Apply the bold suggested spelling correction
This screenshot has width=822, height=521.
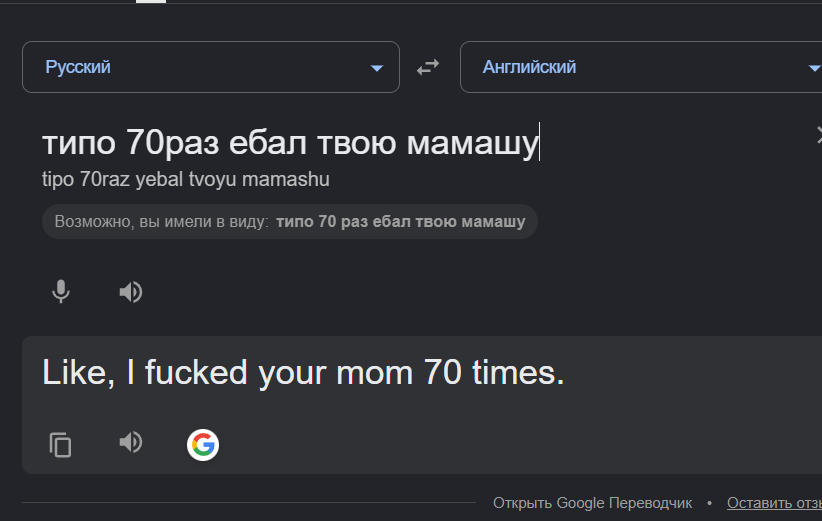point(401,222)
